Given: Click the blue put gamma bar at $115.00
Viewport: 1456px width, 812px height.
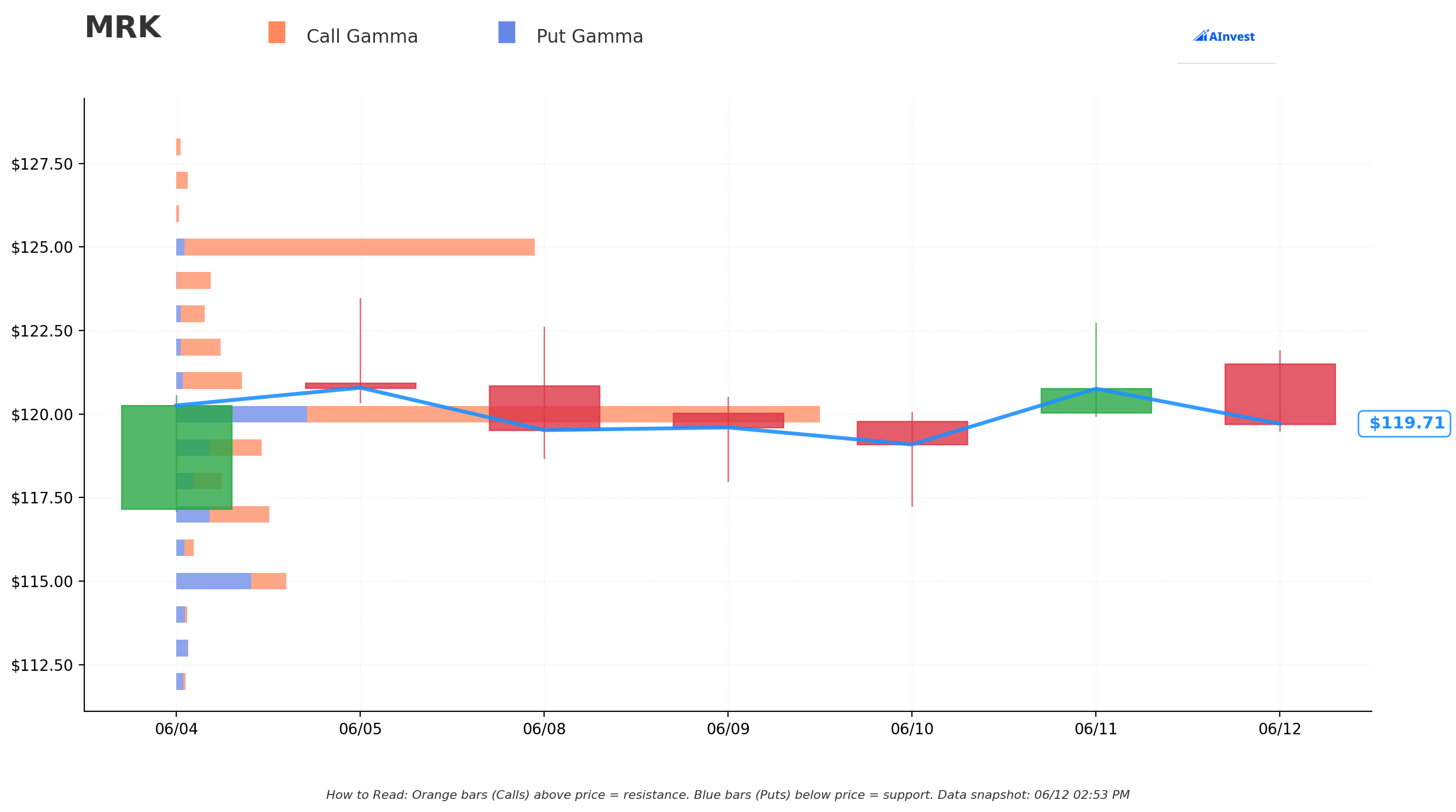Looking at the screenshot, I should [x=213, y=581].
